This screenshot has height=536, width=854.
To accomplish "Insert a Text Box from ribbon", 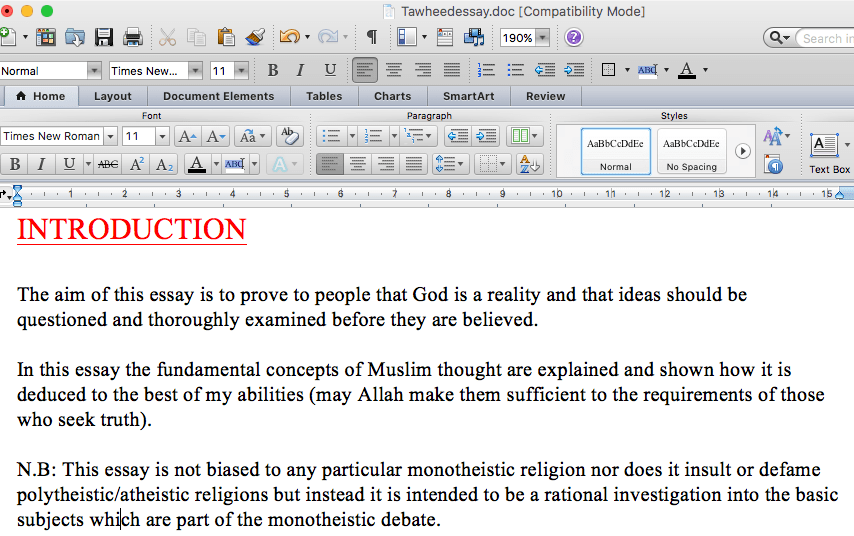I will click(828, 151).
